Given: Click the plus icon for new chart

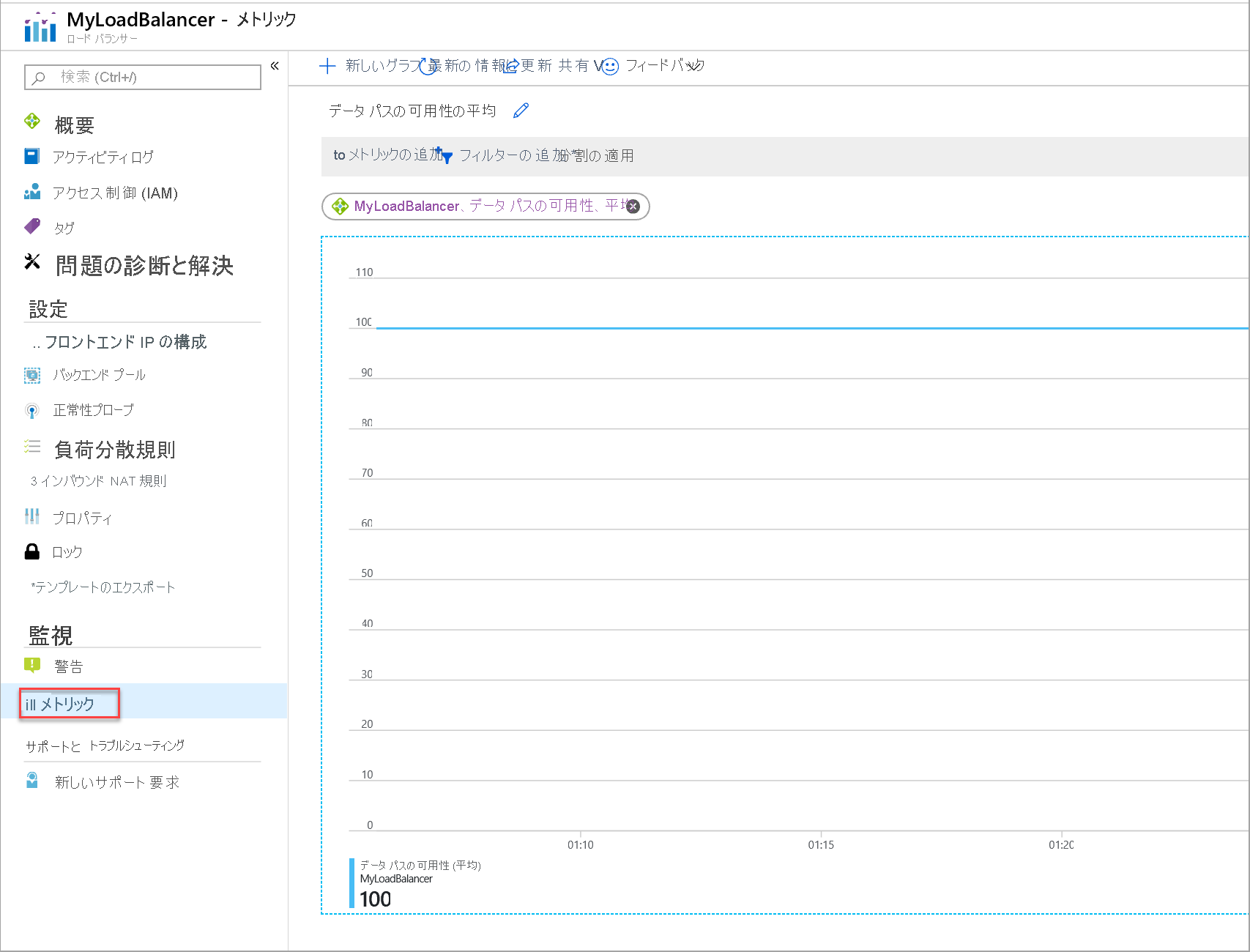Looking at the screenshot, I should tap(327, 66).
